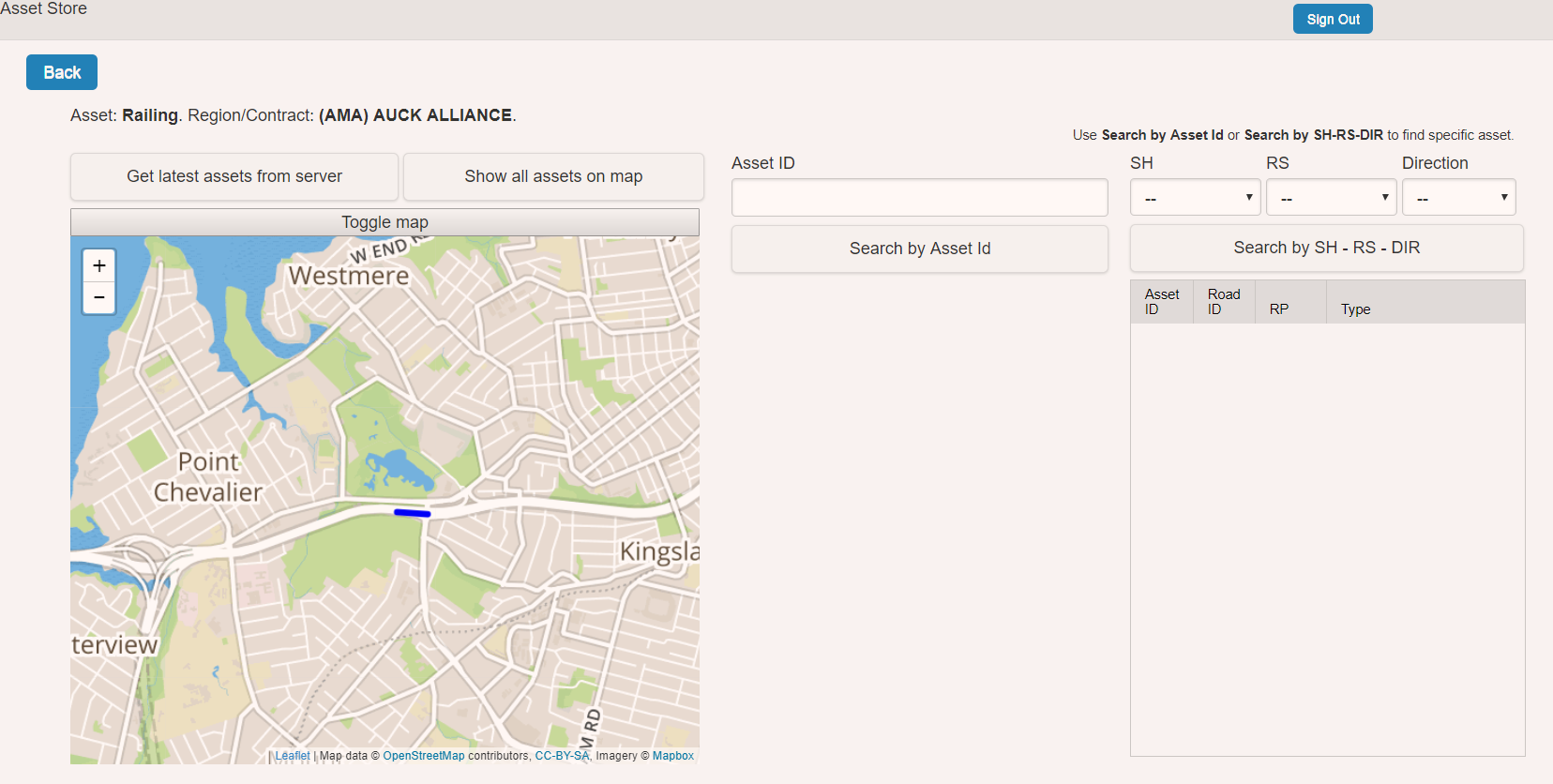Open the Direction dropdown
The width and height of the screenshot is (1553, 784).
click(x=1458, y=198)
